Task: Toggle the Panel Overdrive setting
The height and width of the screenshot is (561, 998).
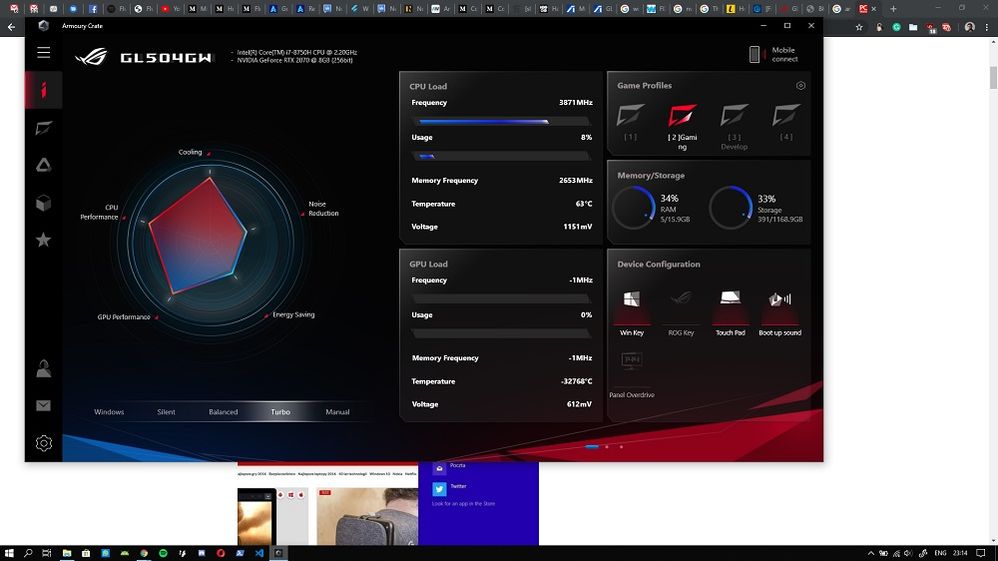Action: tap(631, 361)
